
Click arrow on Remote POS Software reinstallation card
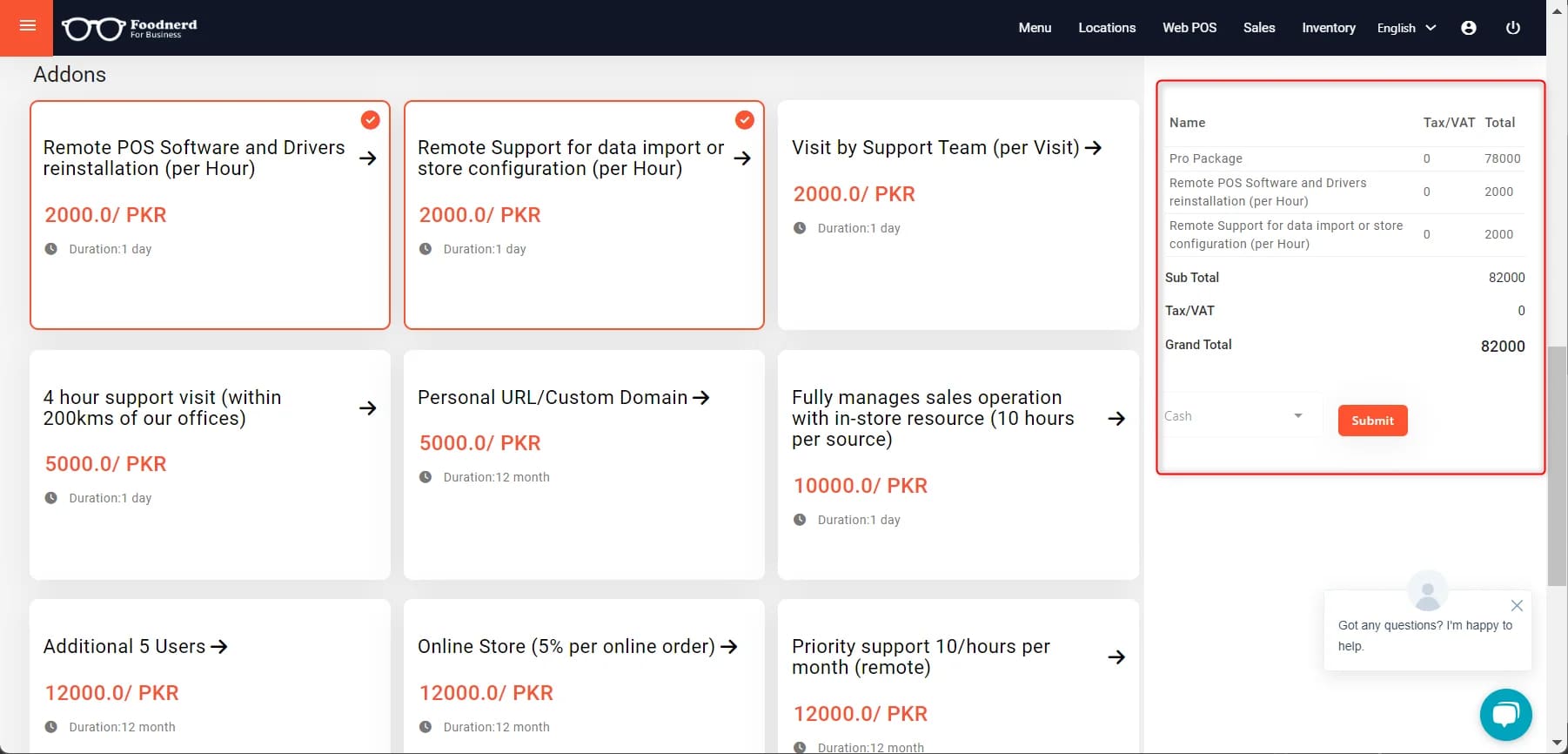coord(368,158)
